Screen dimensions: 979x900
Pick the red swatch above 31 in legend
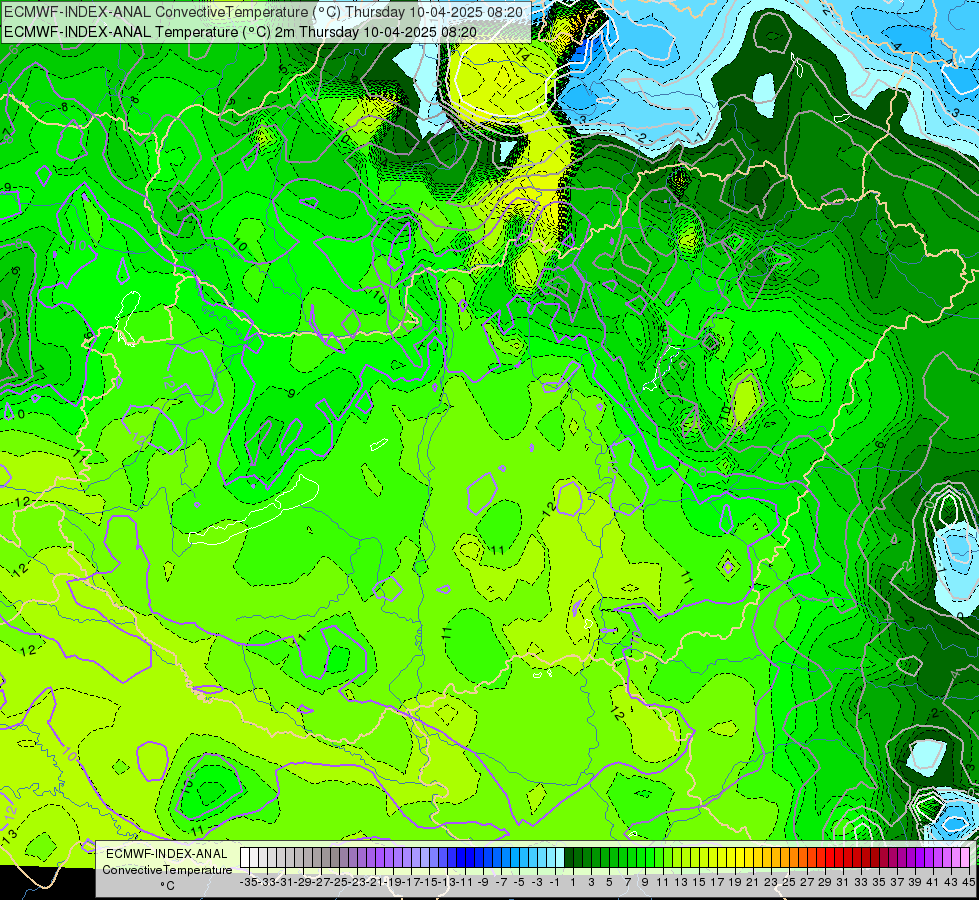pos(838,858)
